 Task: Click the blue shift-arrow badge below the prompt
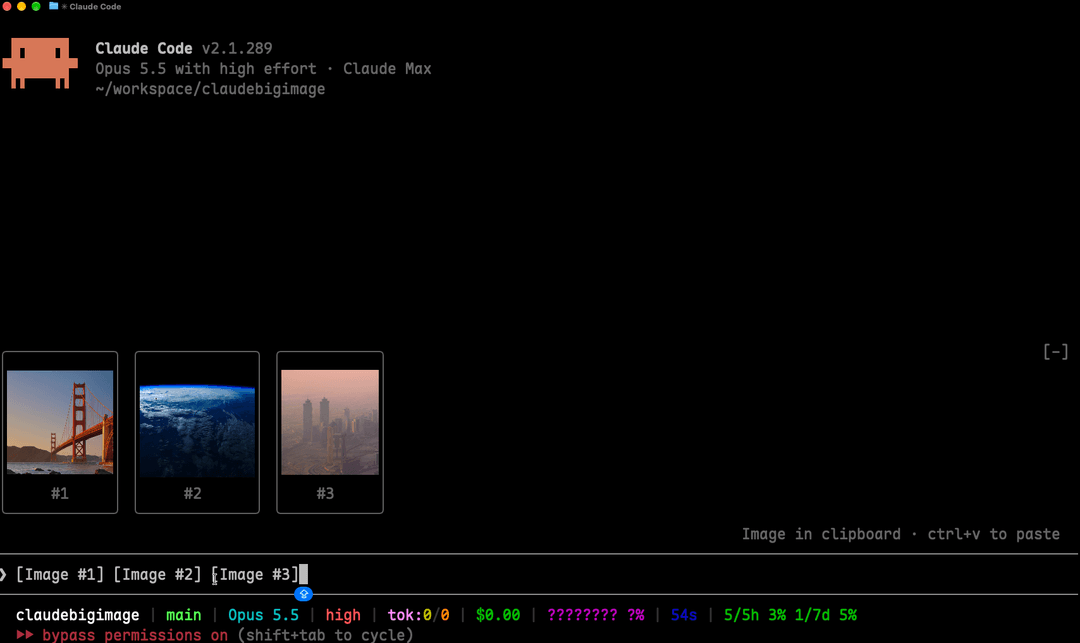coord(303,593)
